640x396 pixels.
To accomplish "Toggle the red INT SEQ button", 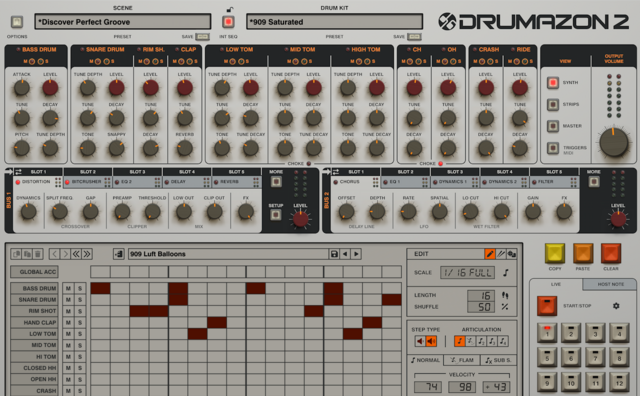I will [228, 22].
